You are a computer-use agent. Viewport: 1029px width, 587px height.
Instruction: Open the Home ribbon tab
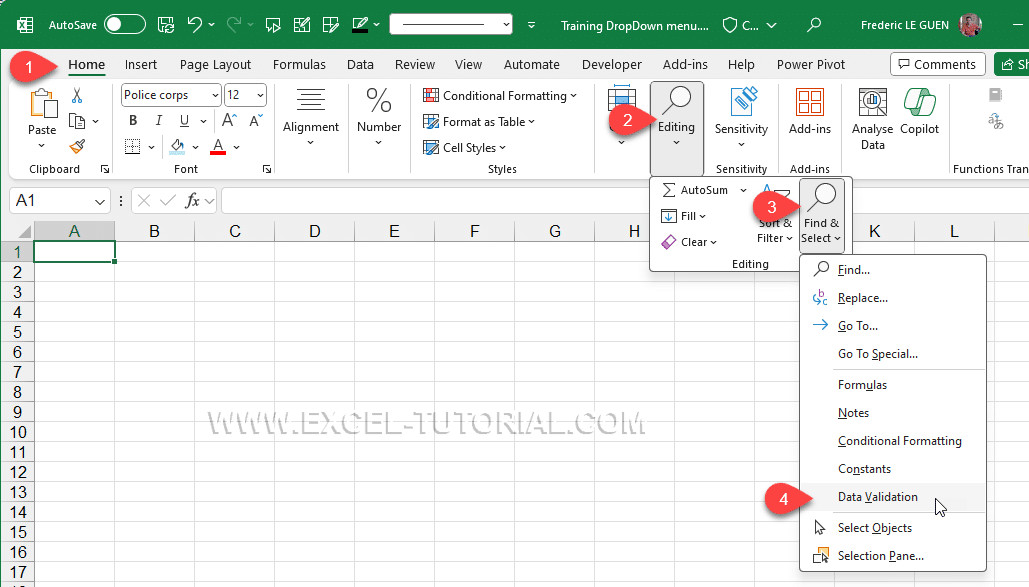point(87,64)
